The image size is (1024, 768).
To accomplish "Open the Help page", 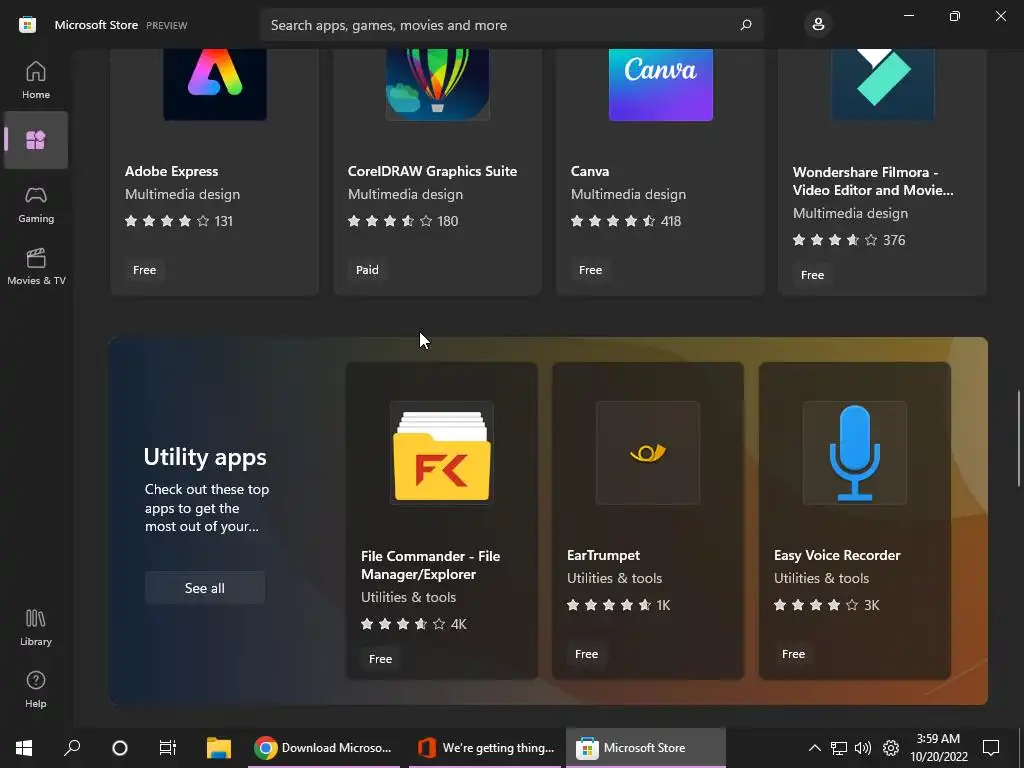I will coord(36,690).
